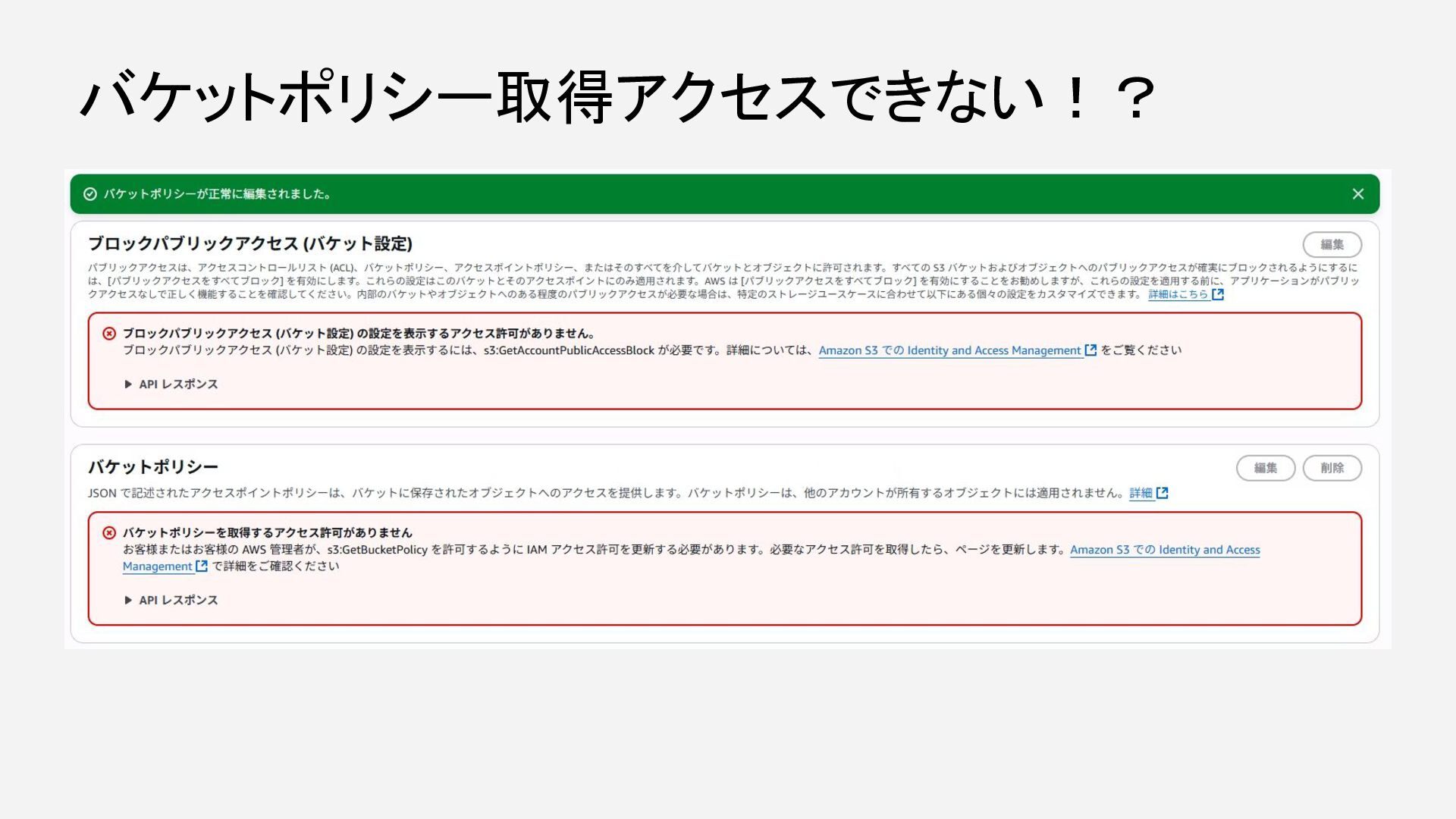Screen dimensions: 1456x819
Task: Open IAM link in GetAccountPublicAccessBlock alert
Action: [x=949, y=350]
